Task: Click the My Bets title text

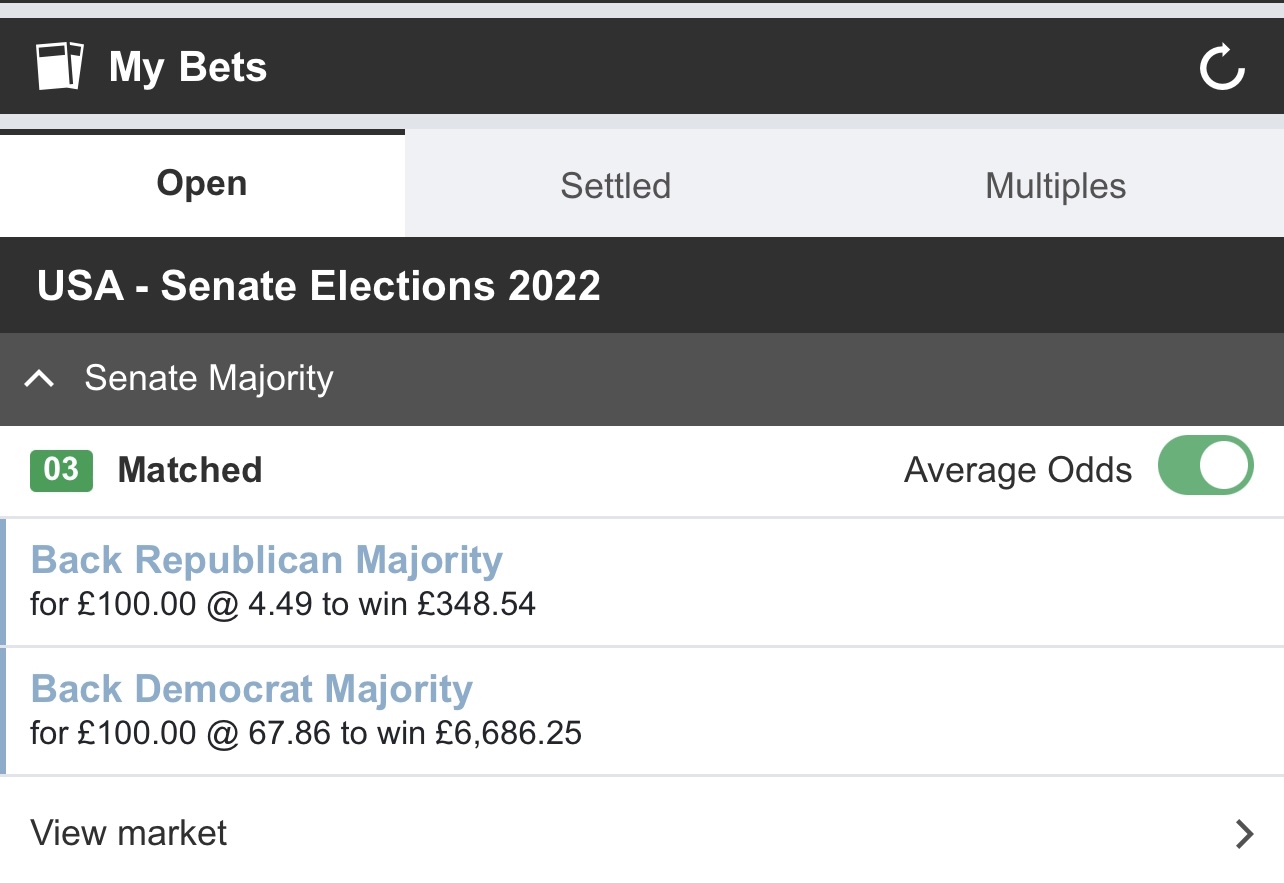Action: [188, 67]
